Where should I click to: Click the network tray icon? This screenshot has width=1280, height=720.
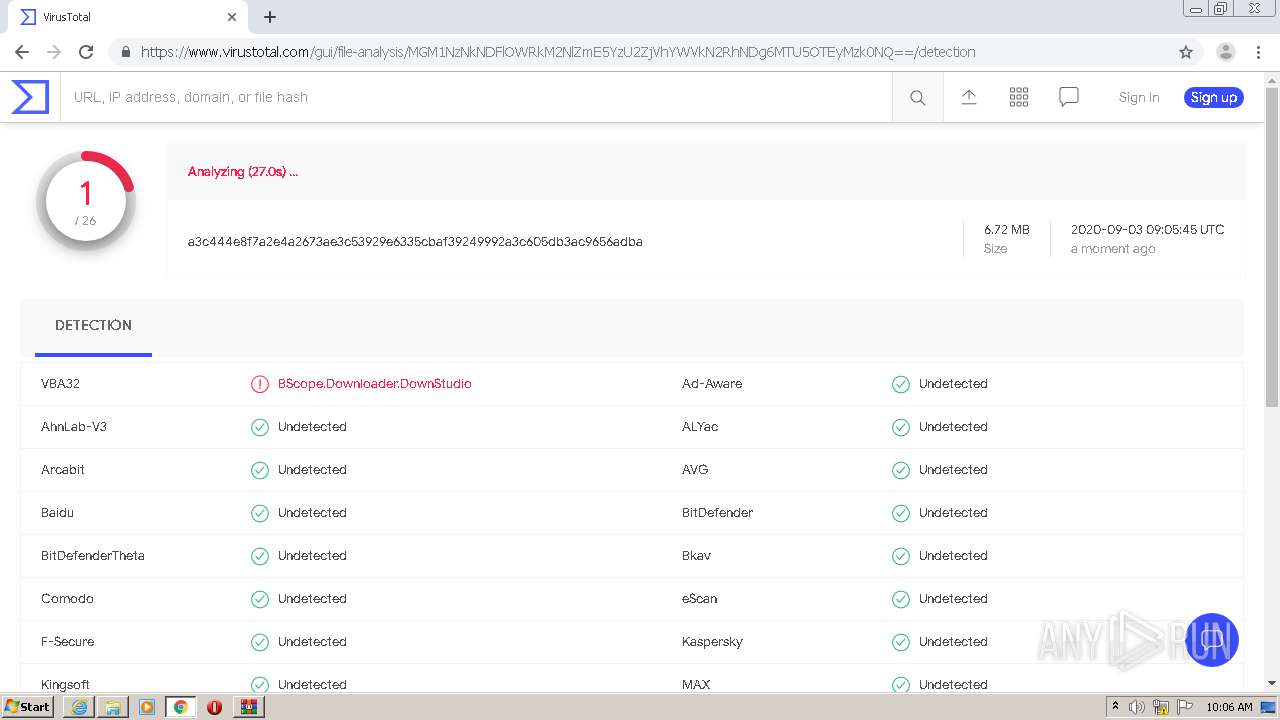pyautogui.click(x=1161, y=707)
